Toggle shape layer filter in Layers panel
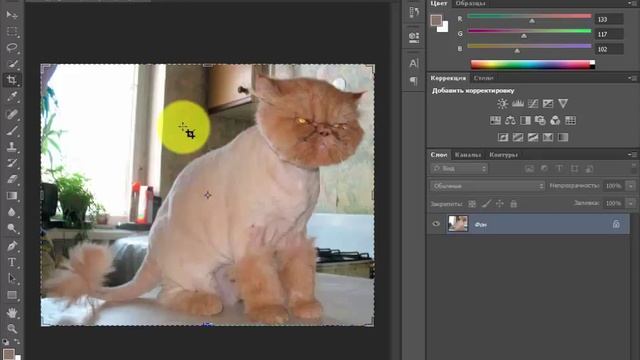The image size is (640, 360). coord(574,169)
